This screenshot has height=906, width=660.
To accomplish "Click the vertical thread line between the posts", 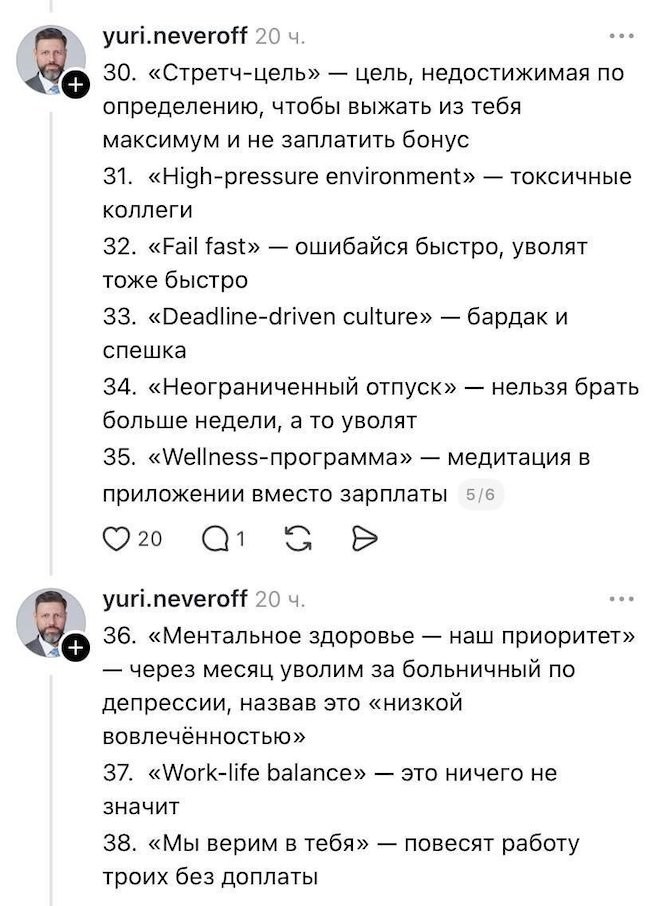I will (51, 342).
